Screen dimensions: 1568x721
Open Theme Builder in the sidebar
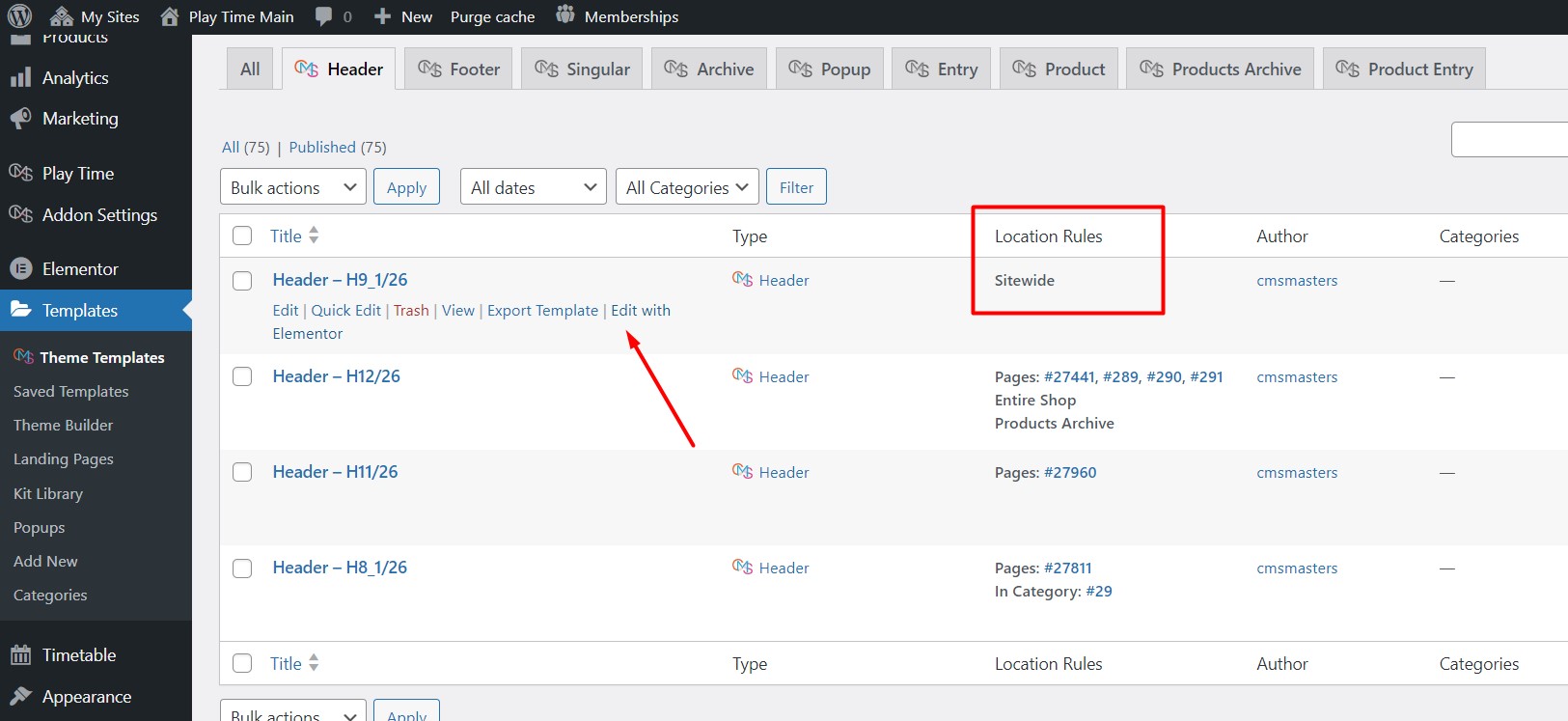[64, 425]
